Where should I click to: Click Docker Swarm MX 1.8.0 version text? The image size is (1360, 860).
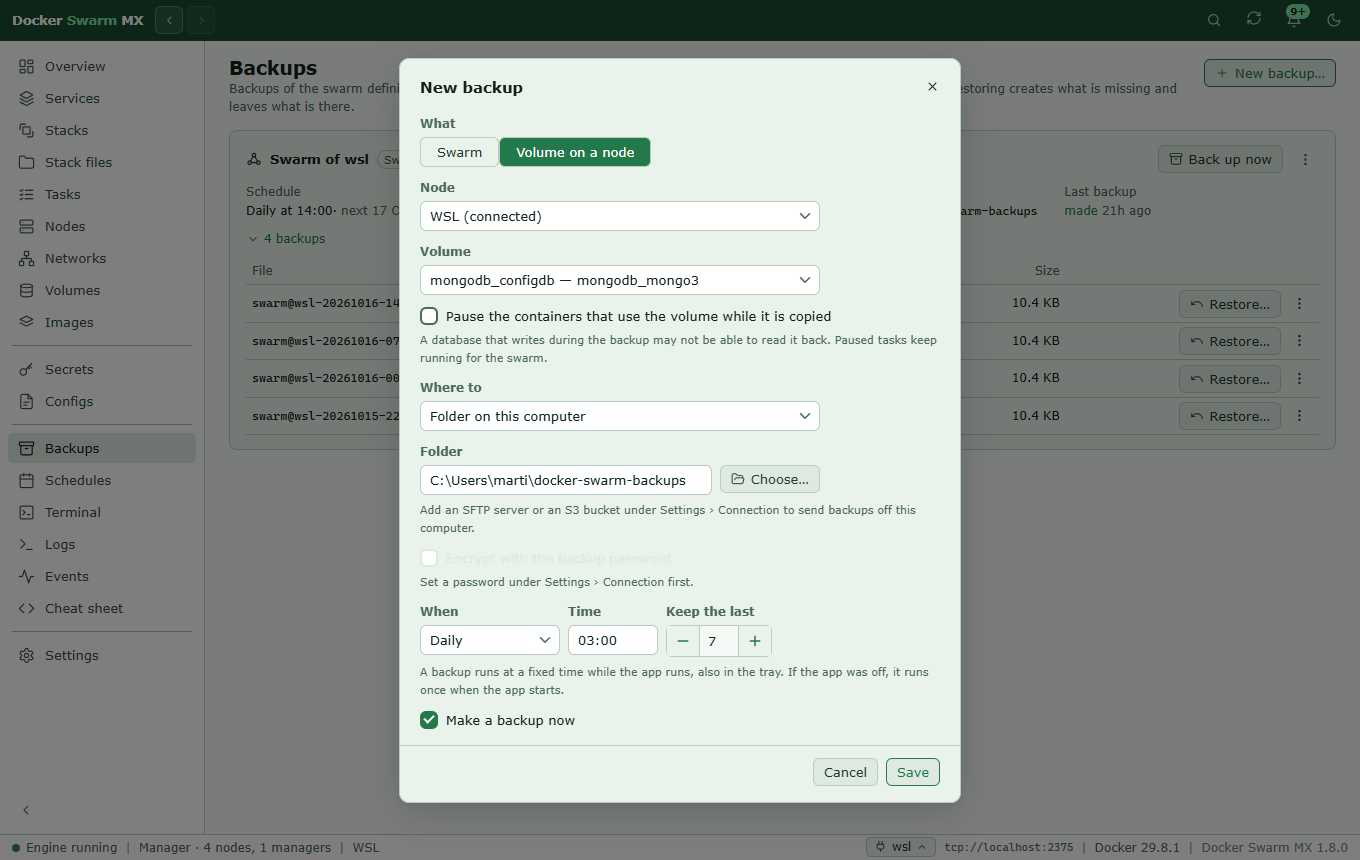pyautogui.click(x=1275, y=847)
